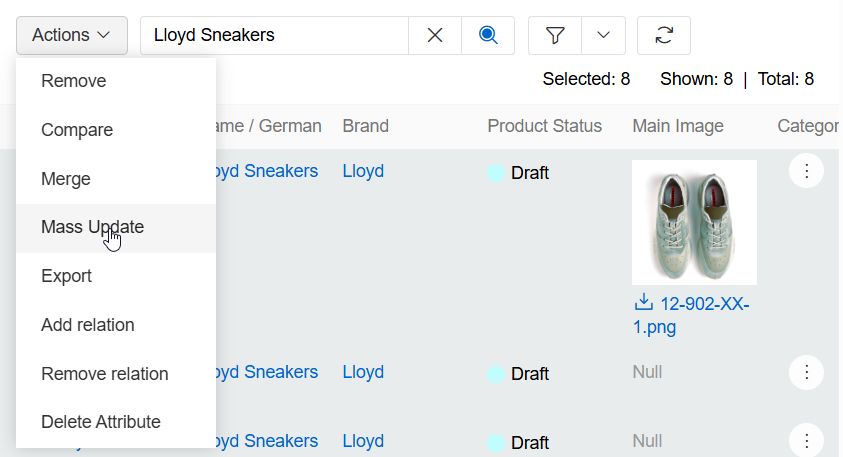Clear the Lloyd Sneakers search text
843x457 pixels.
(435, 35)
